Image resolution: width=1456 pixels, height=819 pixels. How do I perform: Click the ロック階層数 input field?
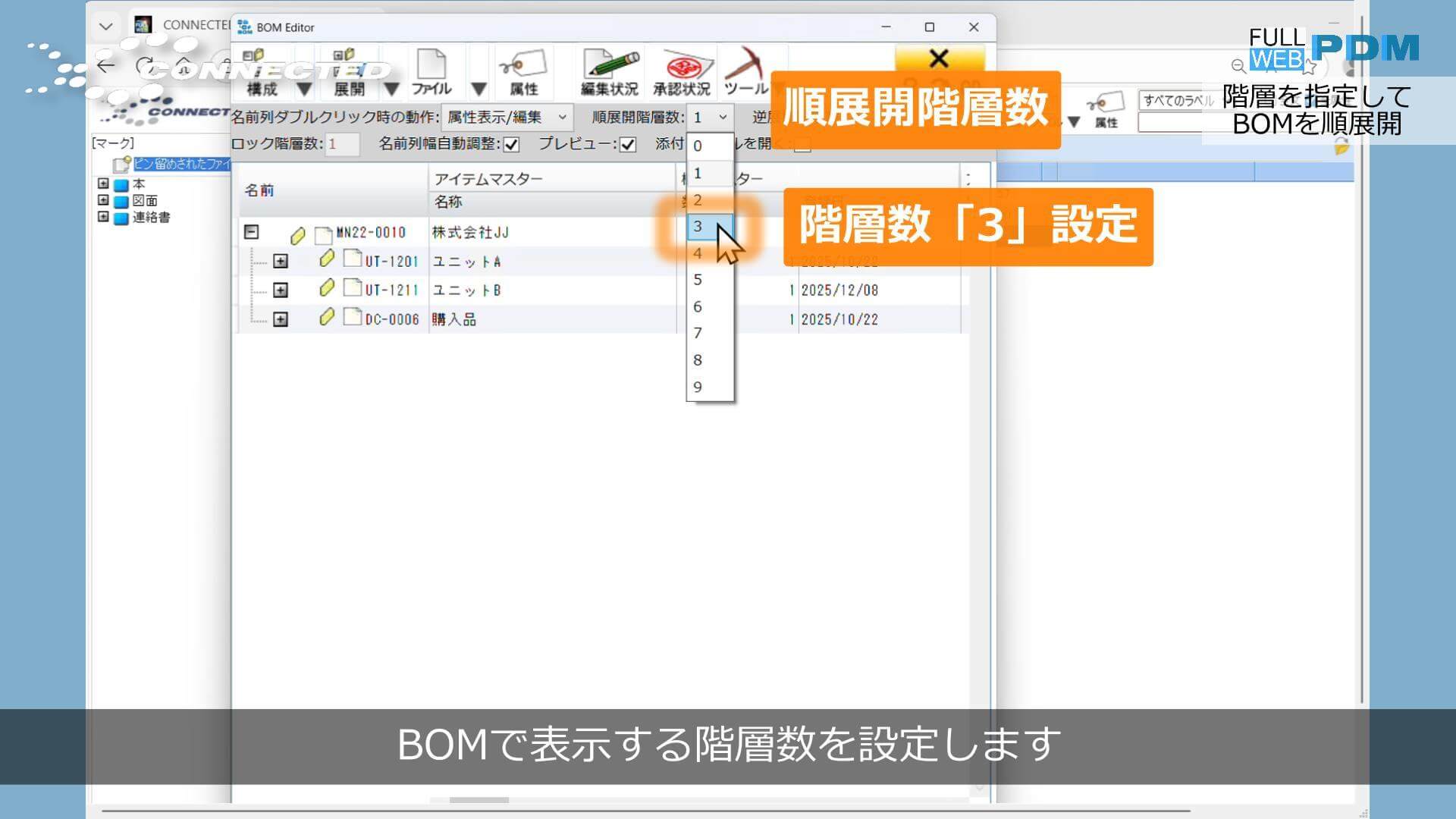(x=342, y=144)
